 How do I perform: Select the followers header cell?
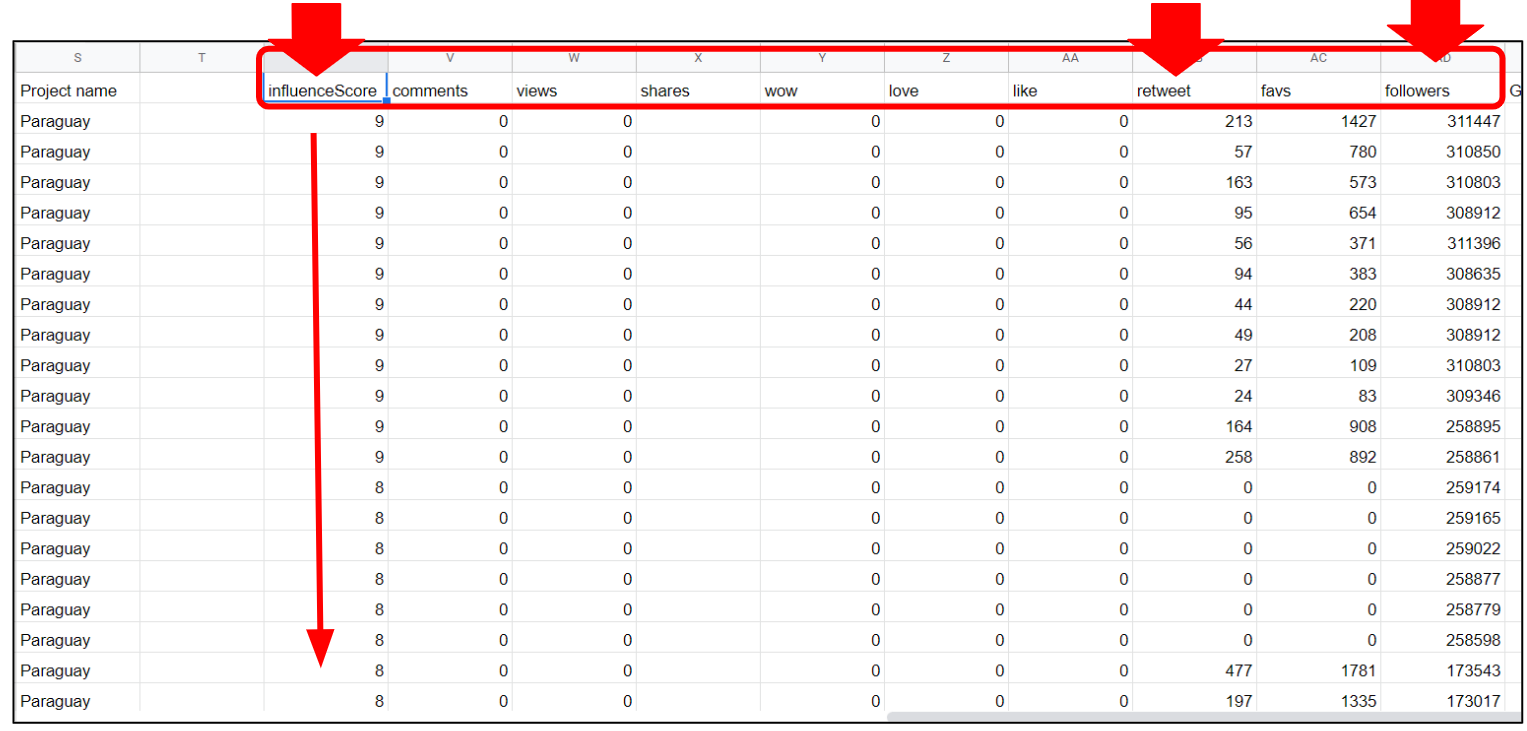(1441, 91)
